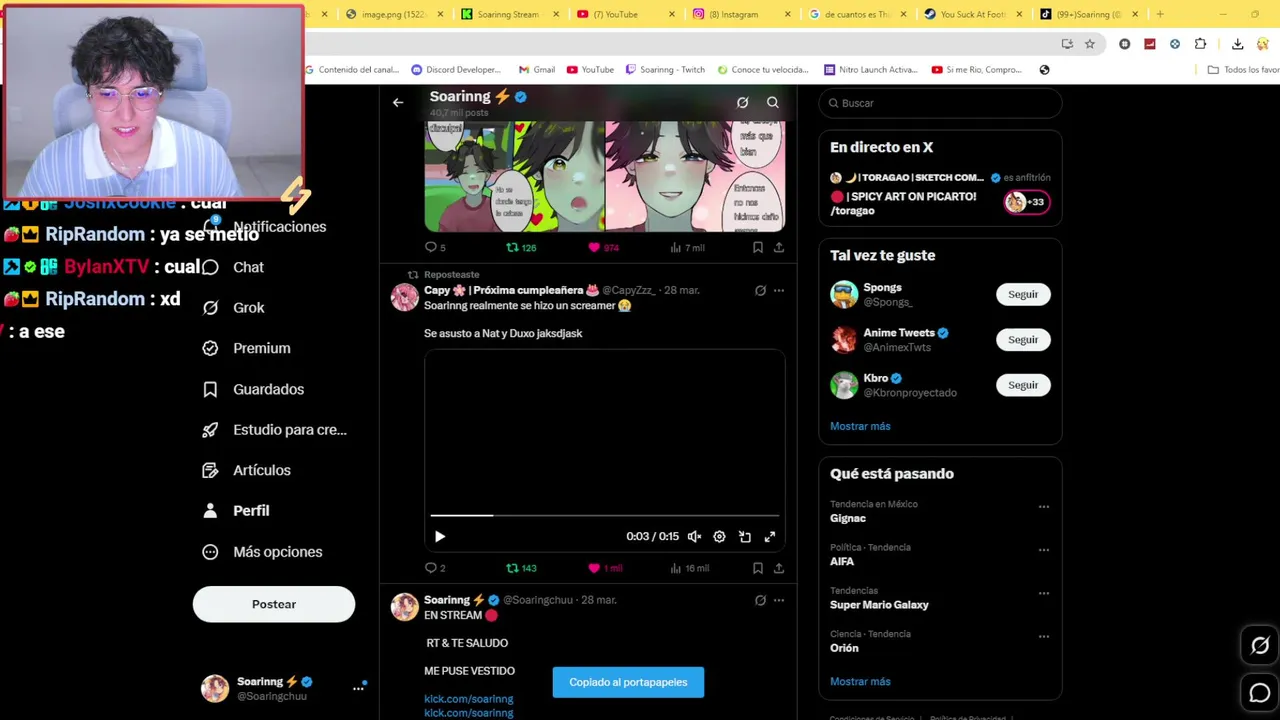Open Estudio para creadores menu item

[274, 429]
